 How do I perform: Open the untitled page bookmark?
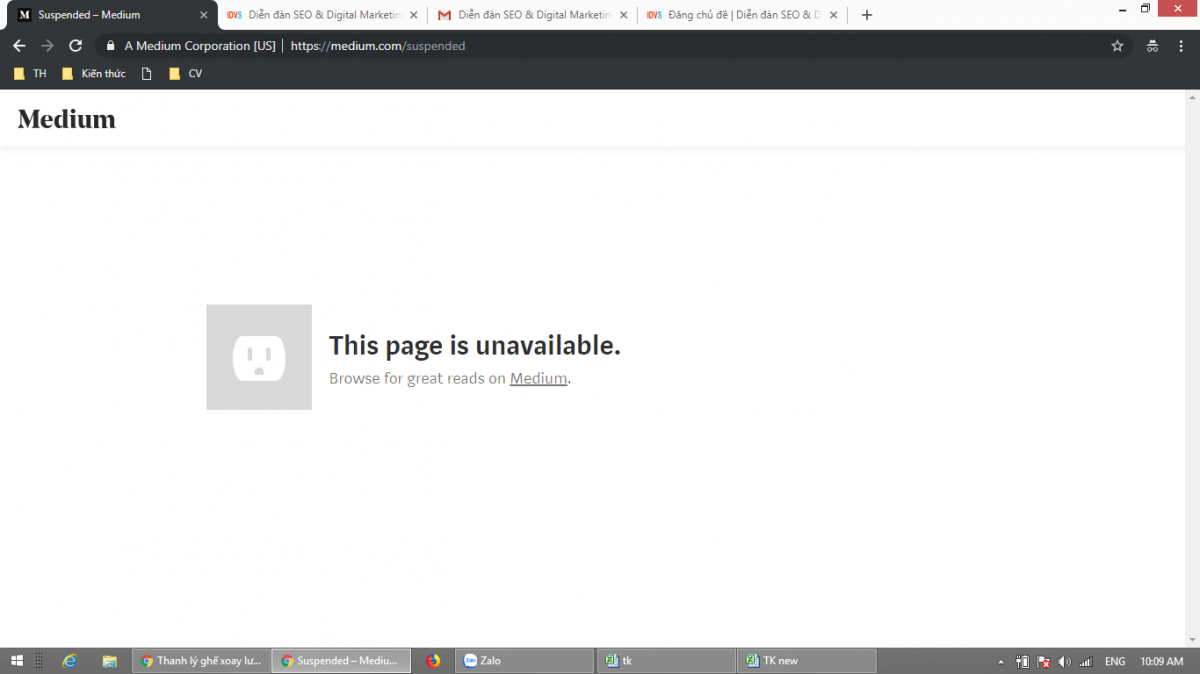point(147,74)
